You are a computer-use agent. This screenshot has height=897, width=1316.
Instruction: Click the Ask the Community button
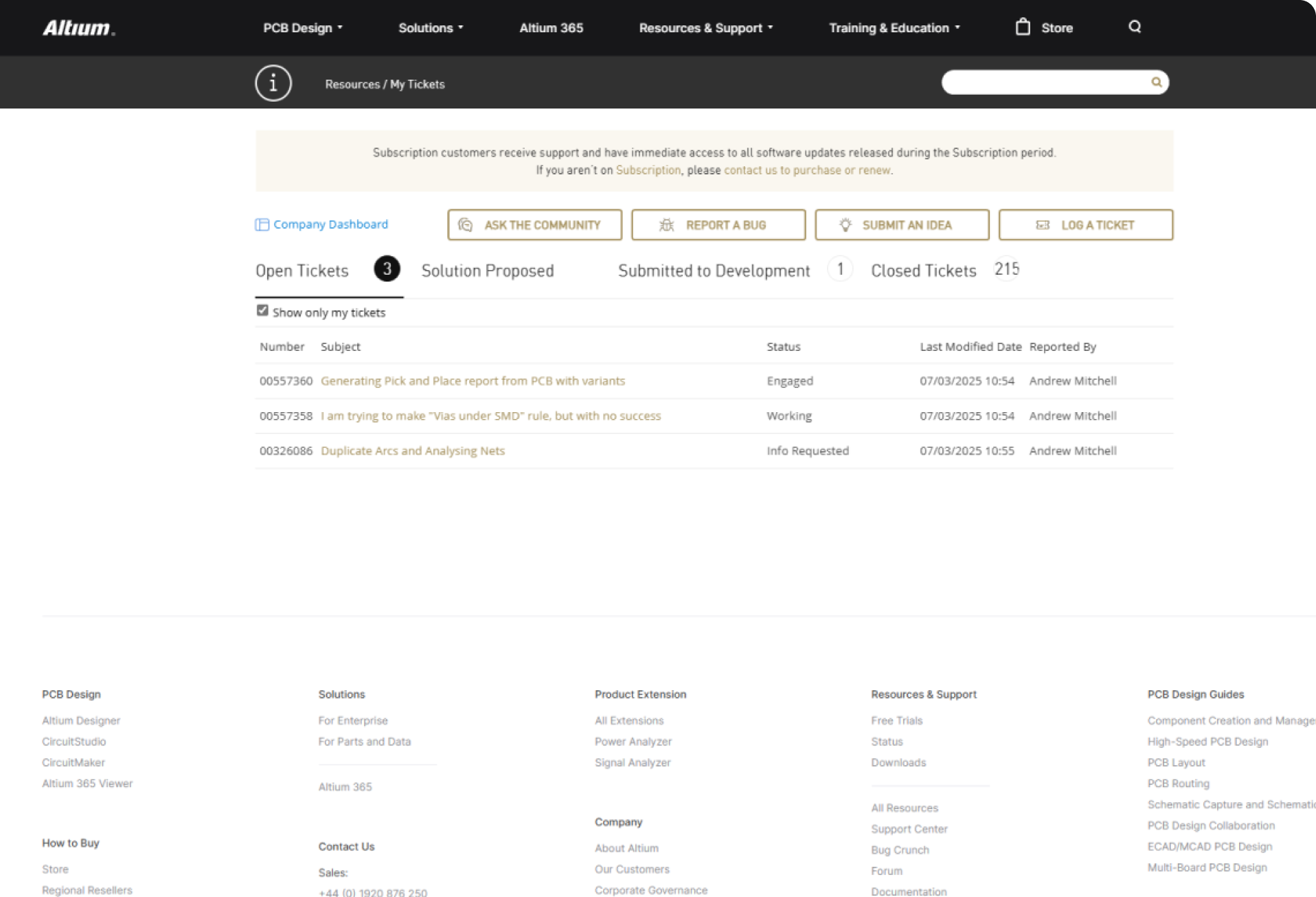534,225
